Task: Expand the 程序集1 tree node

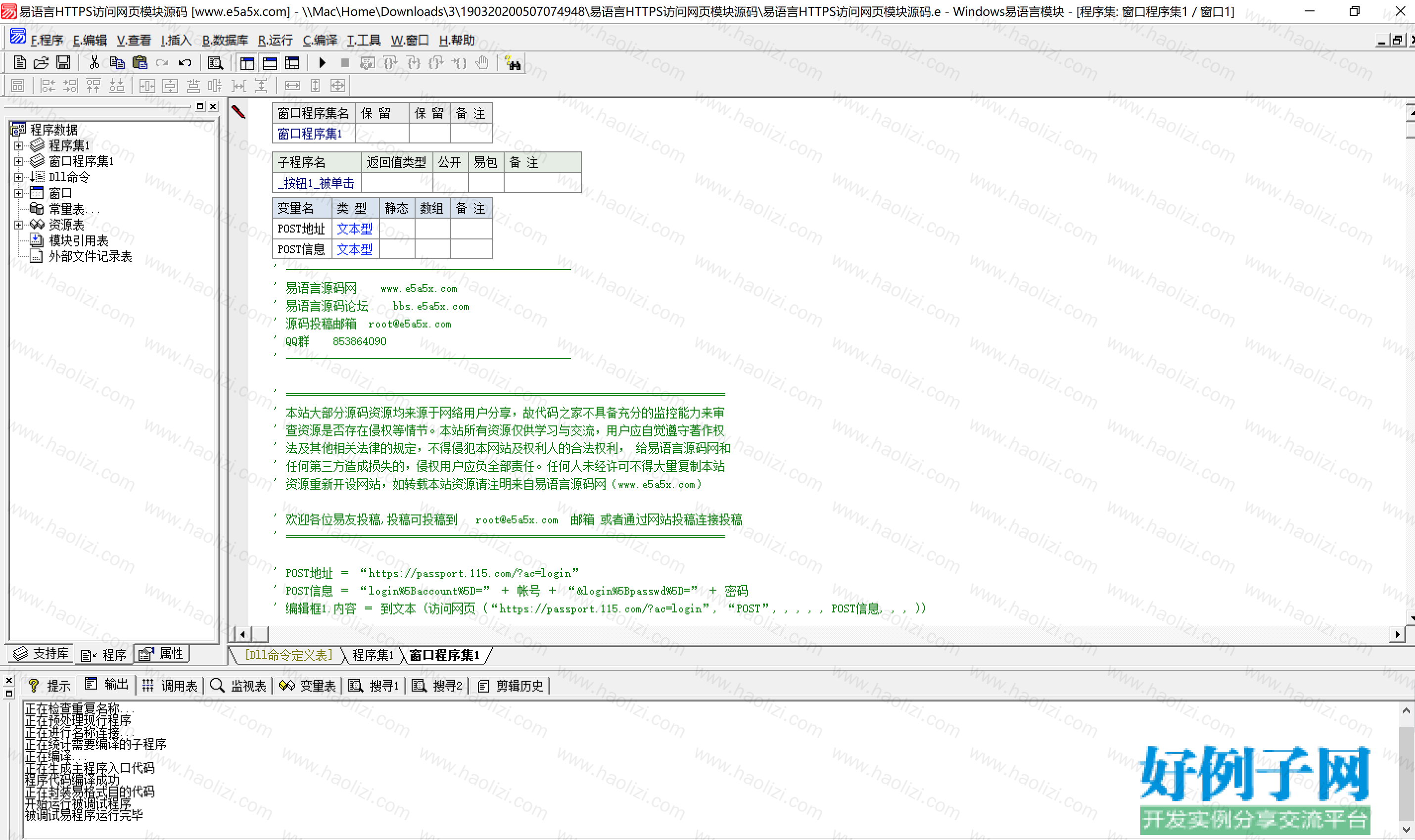Action: [x=19, y=146]
